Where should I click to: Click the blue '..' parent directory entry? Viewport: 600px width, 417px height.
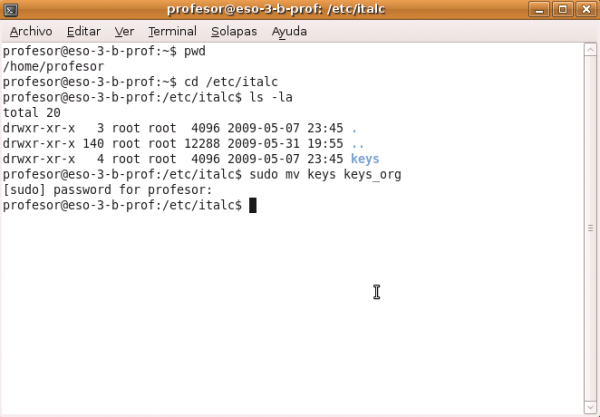coord(358,144)
